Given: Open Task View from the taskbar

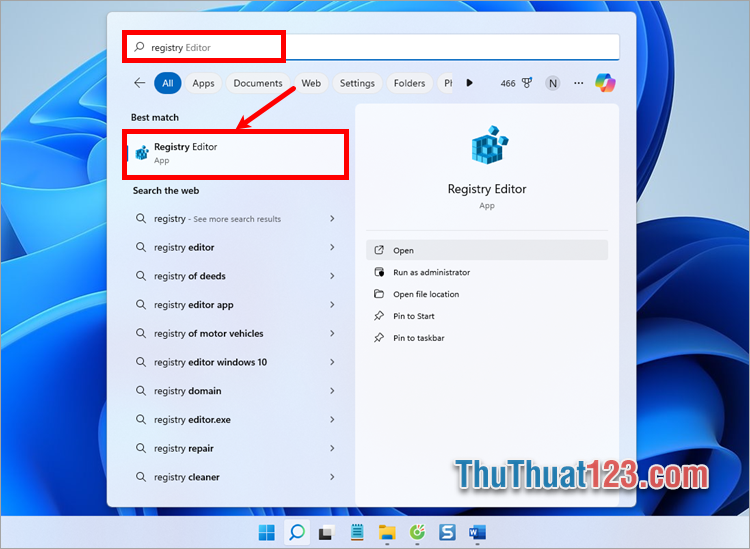Looking at the screenshot, I should click(327, 532).
